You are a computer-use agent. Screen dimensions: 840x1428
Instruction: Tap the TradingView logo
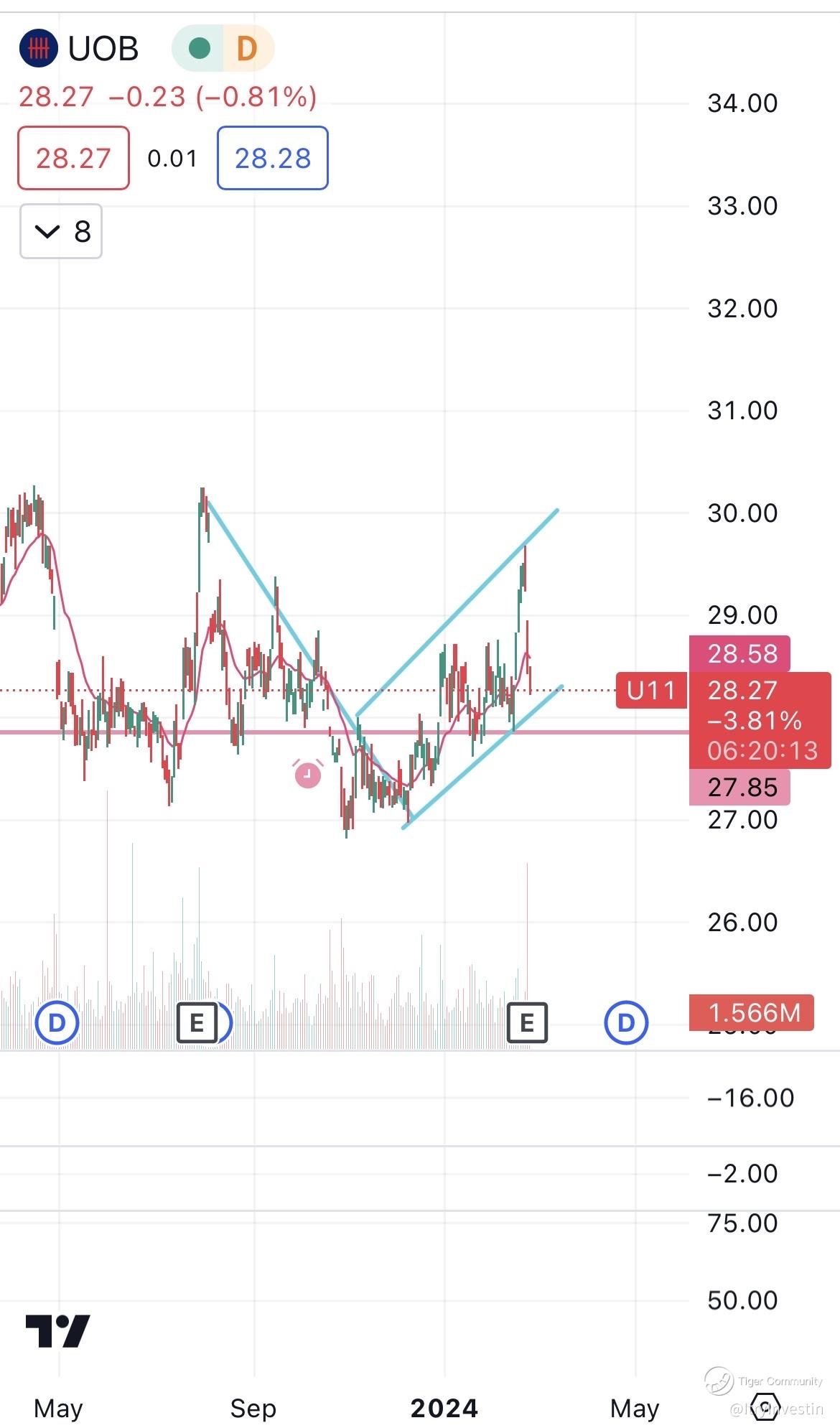tap(57, 1331)
